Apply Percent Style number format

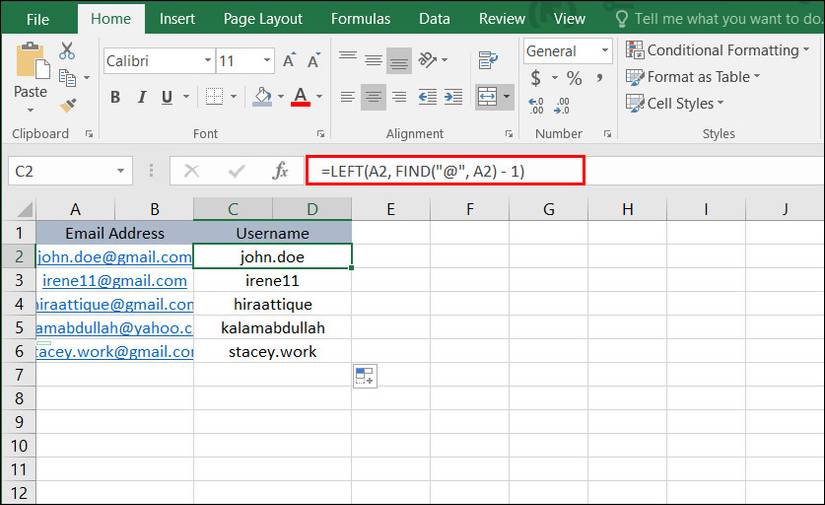click(x=574, y=78)
